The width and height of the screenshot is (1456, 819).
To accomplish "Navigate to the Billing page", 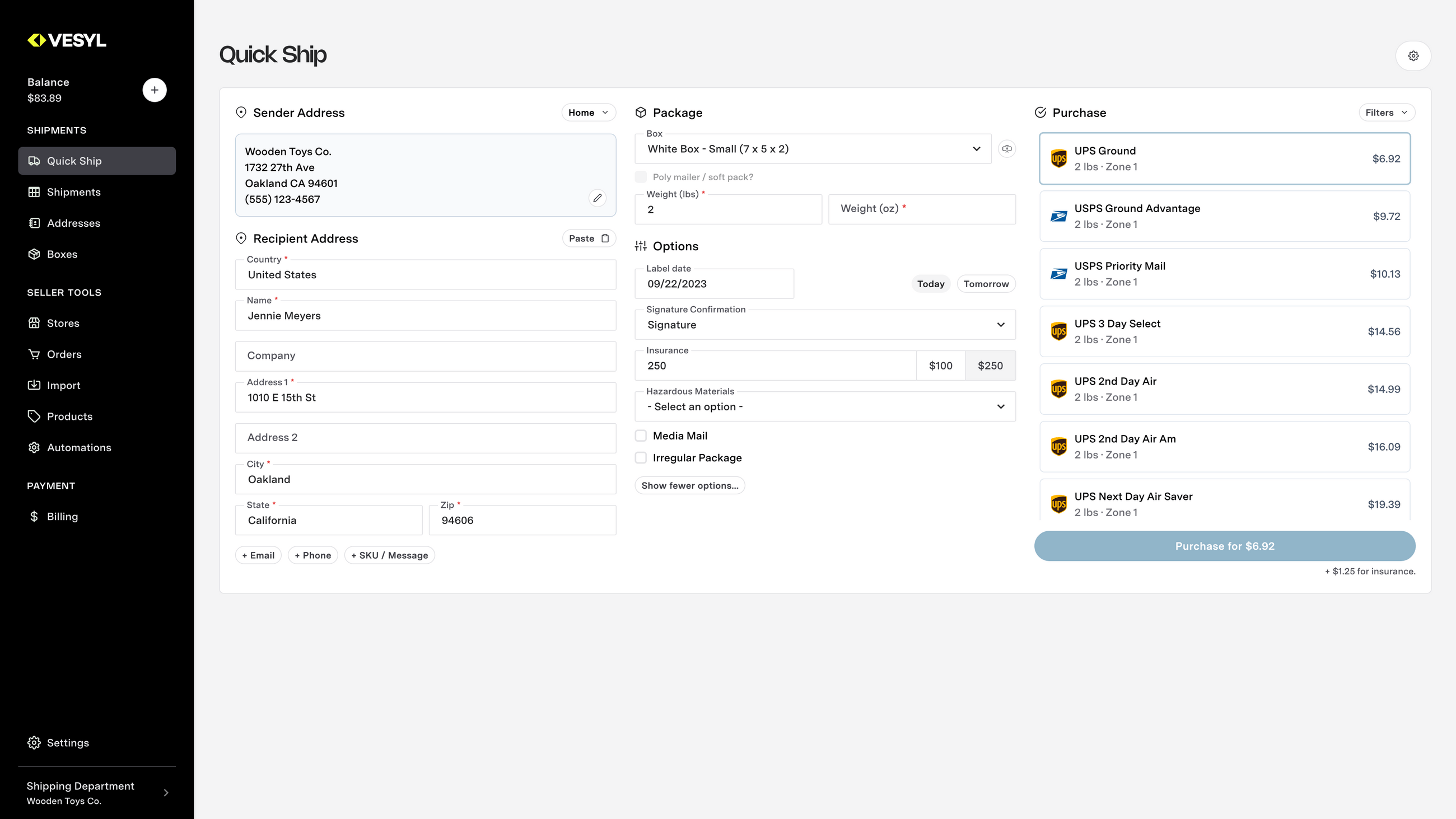I will tap(62, 516).
